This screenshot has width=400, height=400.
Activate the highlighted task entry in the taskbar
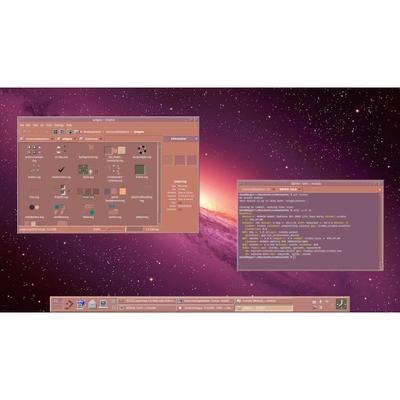264,308
